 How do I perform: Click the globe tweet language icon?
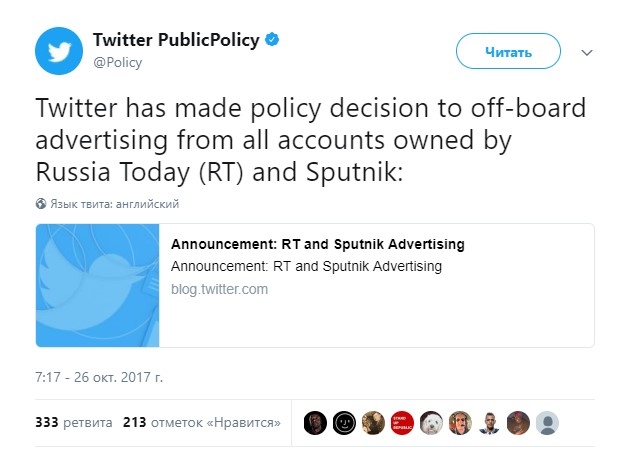tap(41, 204)
